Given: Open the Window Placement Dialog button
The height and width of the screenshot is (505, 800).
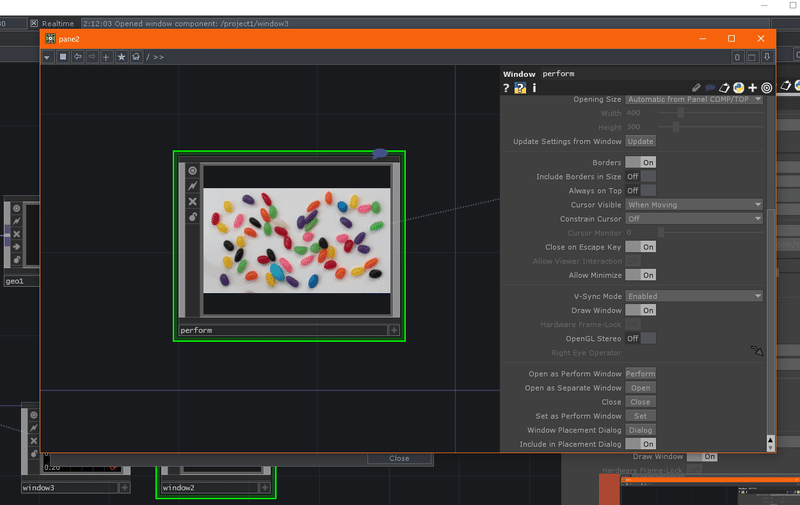Looking at the screenshot, I should [640, 430].
